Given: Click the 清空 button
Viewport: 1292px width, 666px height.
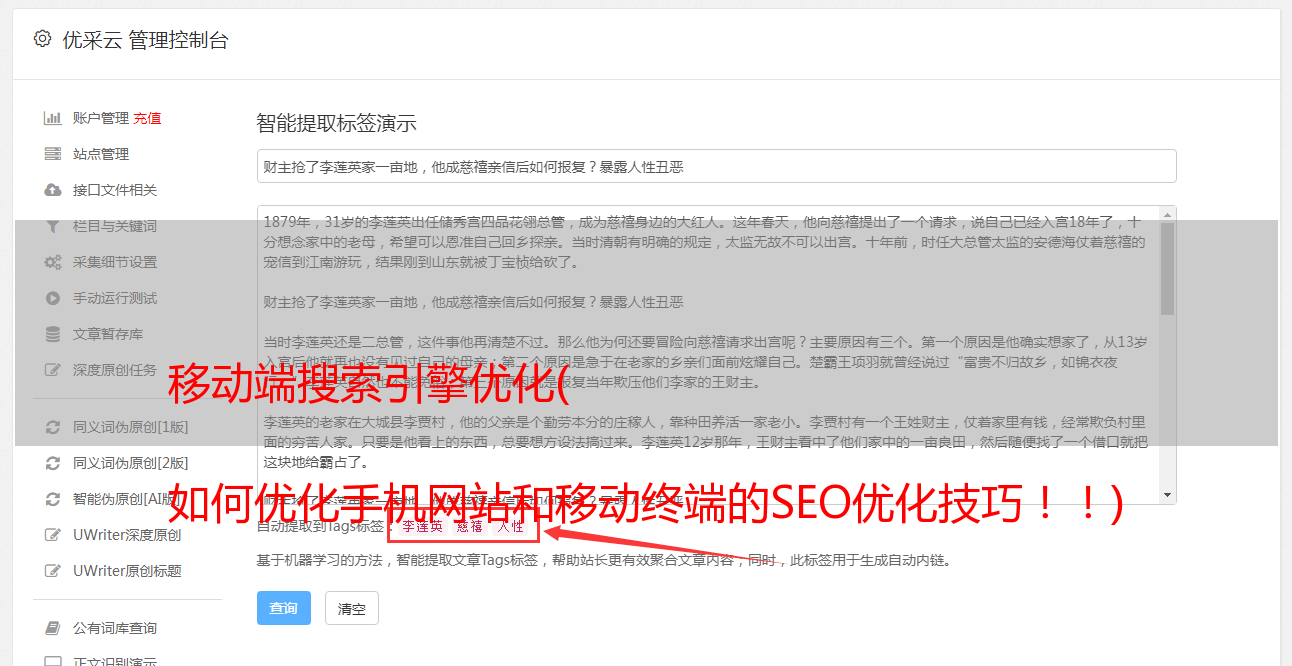Looking at the screenshot, I should [x=352, y=608].
